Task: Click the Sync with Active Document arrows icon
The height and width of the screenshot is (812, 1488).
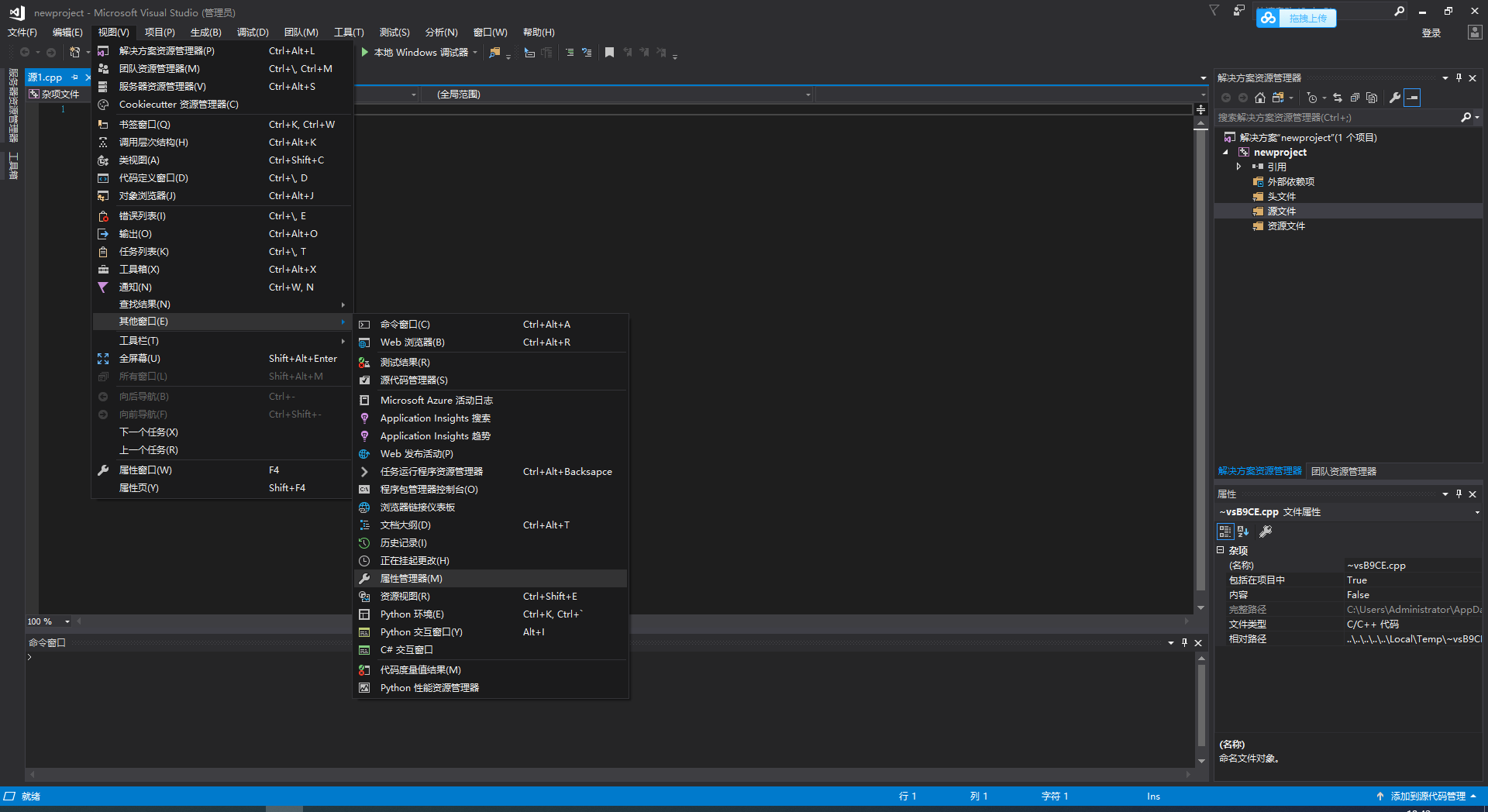Action: (x=1338, y=98)
